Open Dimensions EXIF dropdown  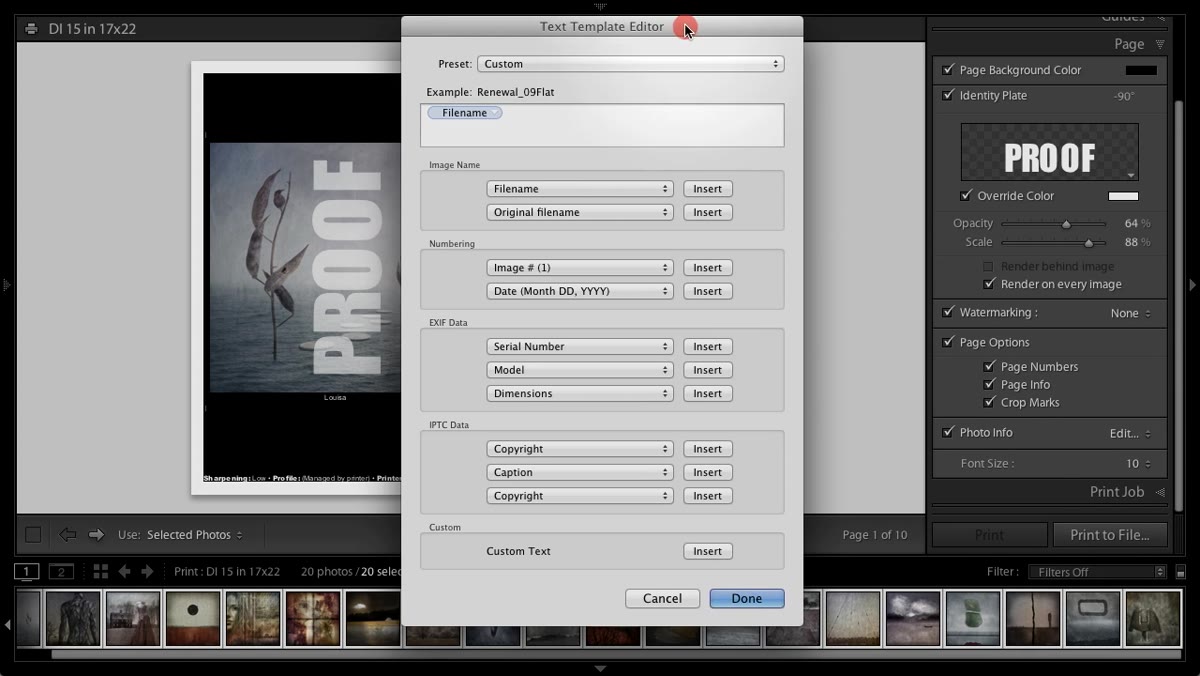coord(580,393)
